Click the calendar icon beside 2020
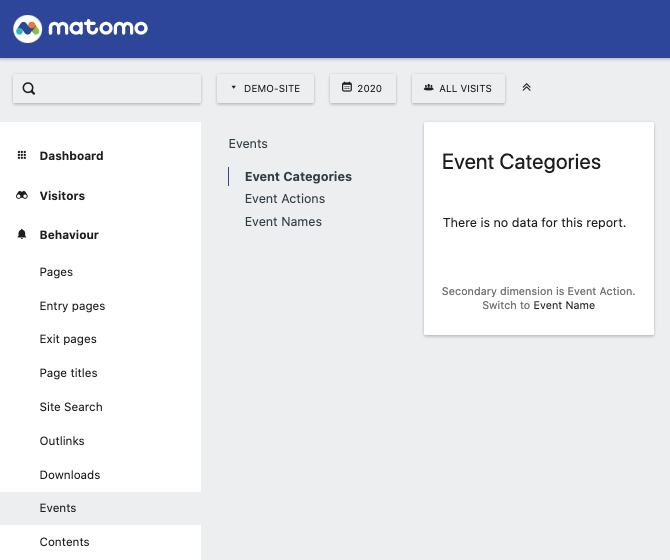This screenshot has width=670, height=560. [x=347, y=88]
